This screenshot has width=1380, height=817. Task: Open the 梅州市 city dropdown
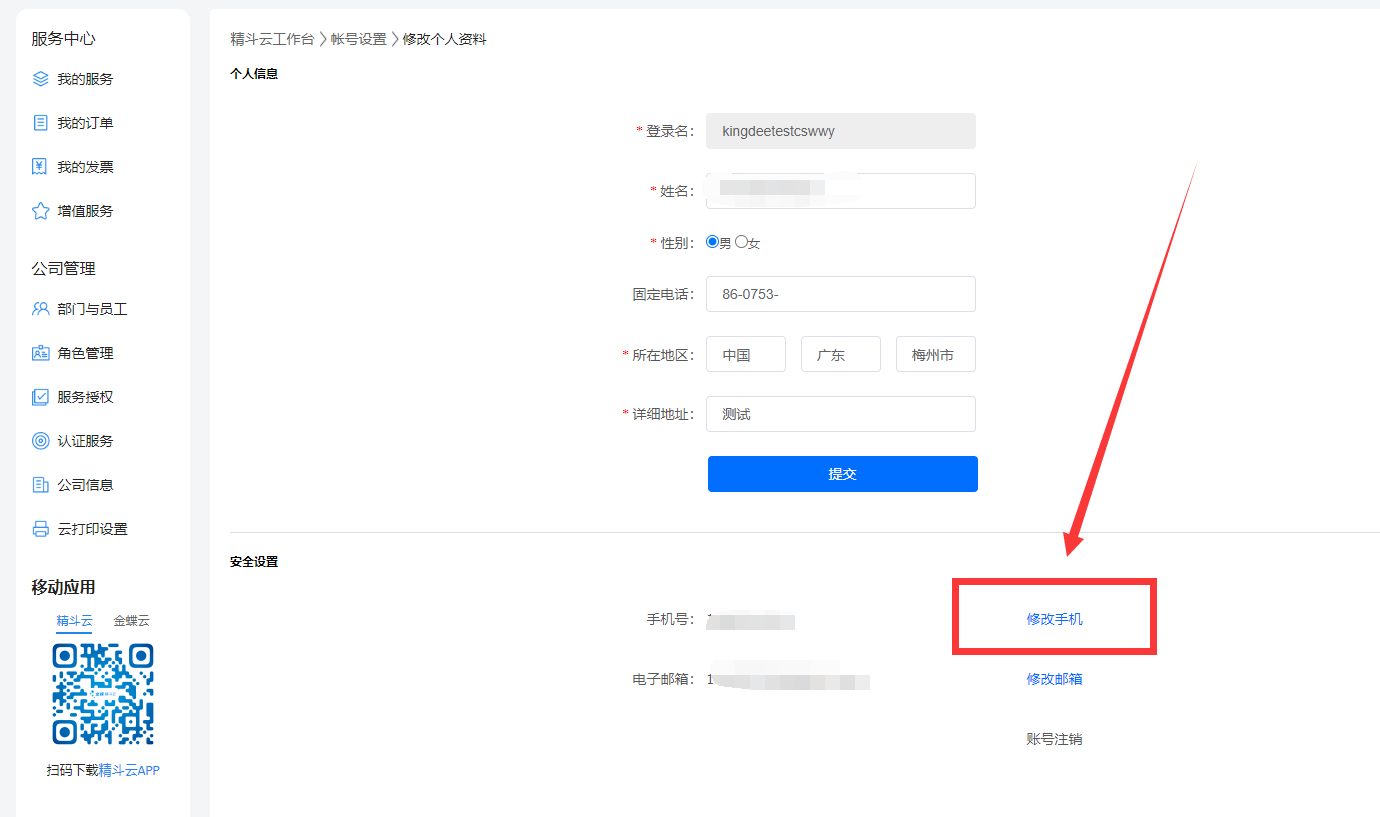(x=936, y=354)
